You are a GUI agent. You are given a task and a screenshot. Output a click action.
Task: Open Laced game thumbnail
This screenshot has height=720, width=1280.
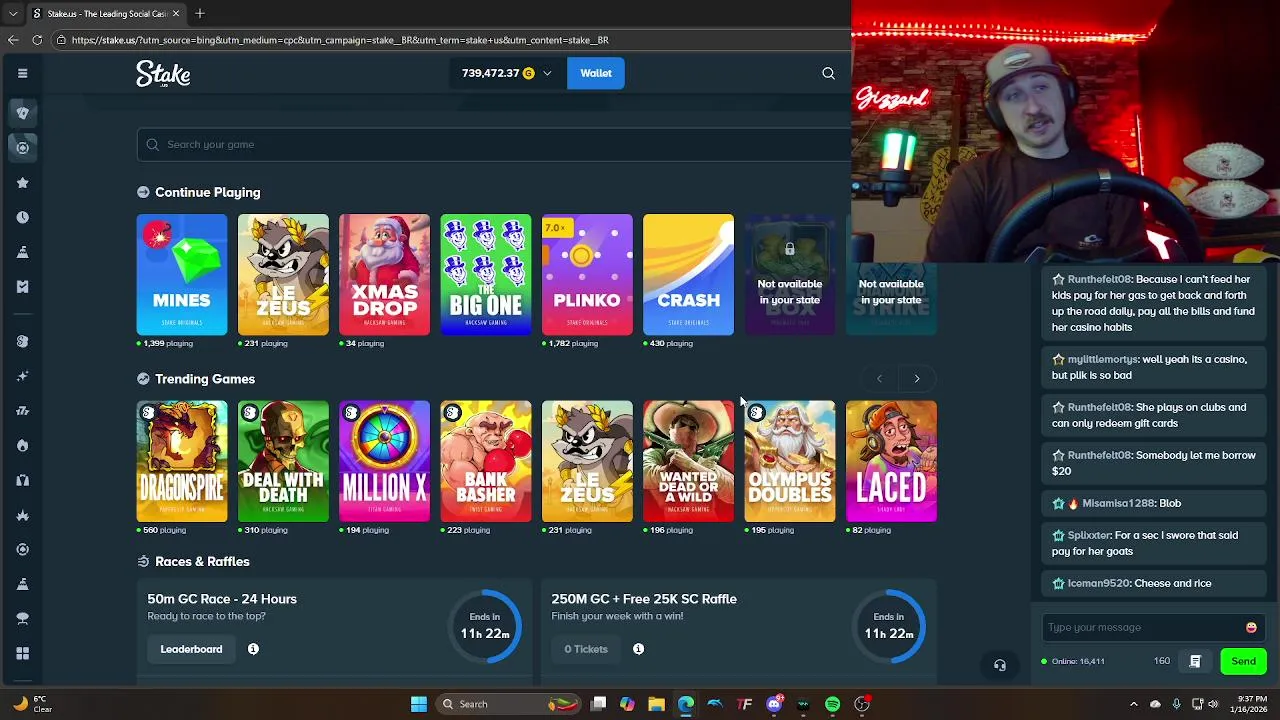tap(891, 461)
